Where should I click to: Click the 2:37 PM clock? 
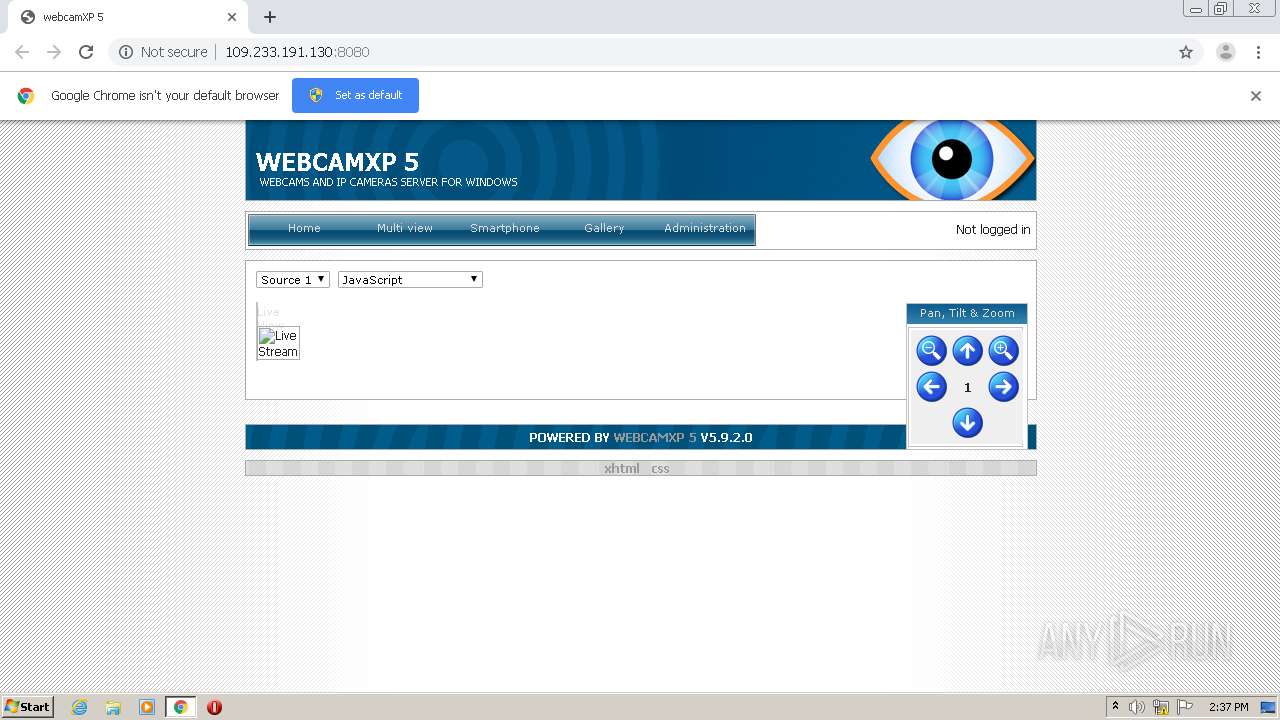(1228, 707)
